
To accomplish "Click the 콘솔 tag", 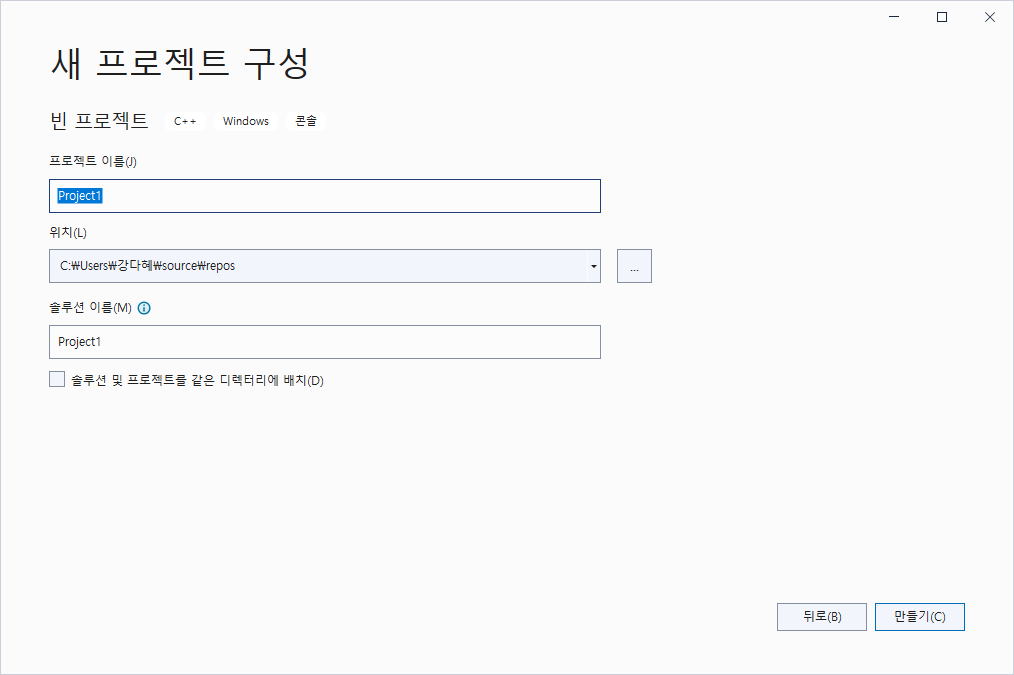I will [x=306, y=121].
